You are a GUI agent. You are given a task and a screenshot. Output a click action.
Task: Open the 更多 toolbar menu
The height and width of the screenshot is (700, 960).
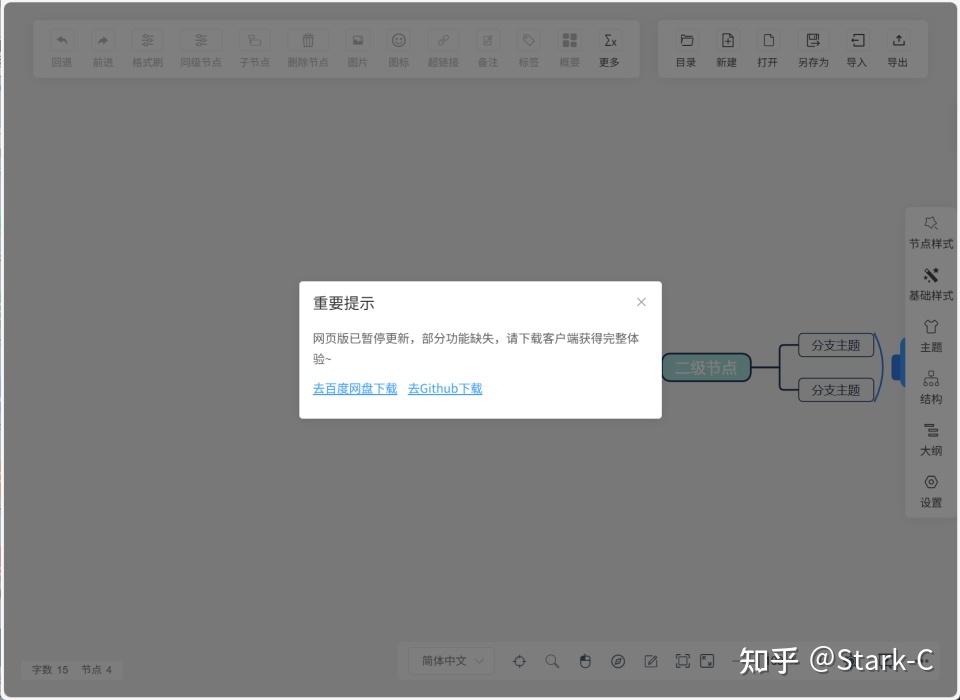[609, 49]
